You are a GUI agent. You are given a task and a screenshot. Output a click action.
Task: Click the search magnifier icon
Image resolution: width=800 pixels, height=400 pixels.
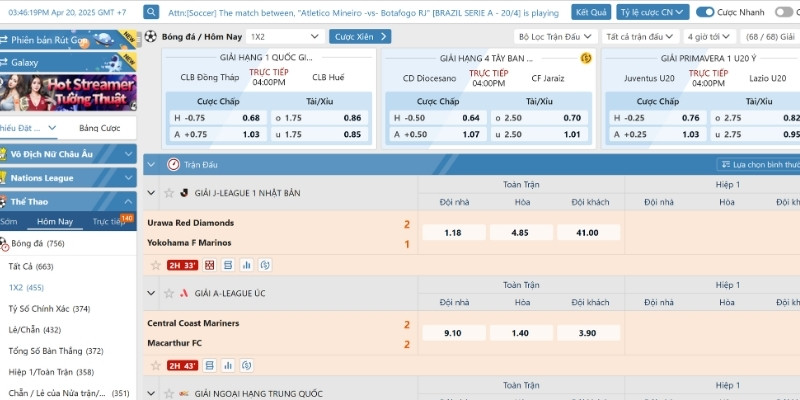tap(151, 12)
